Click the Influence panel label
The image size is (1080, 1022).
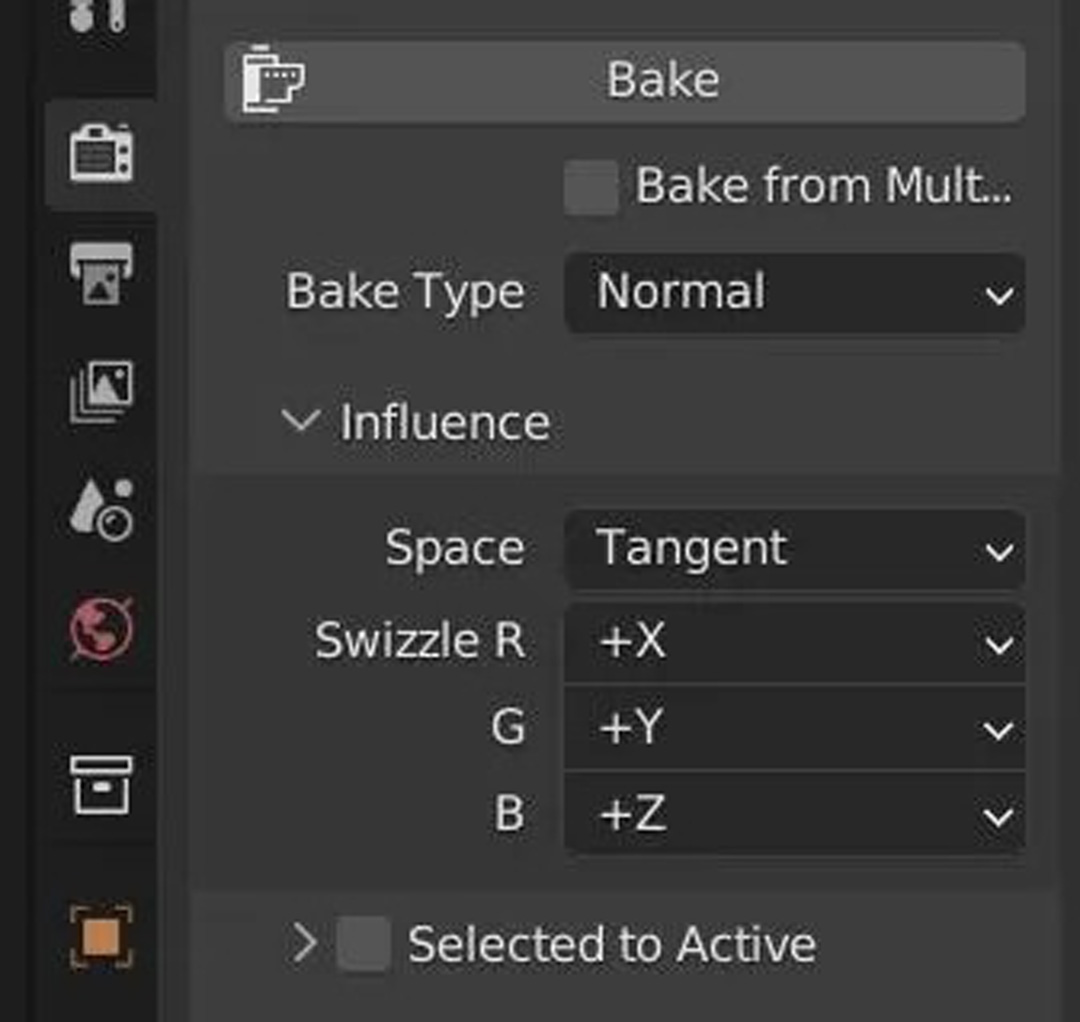click(445, 421)
